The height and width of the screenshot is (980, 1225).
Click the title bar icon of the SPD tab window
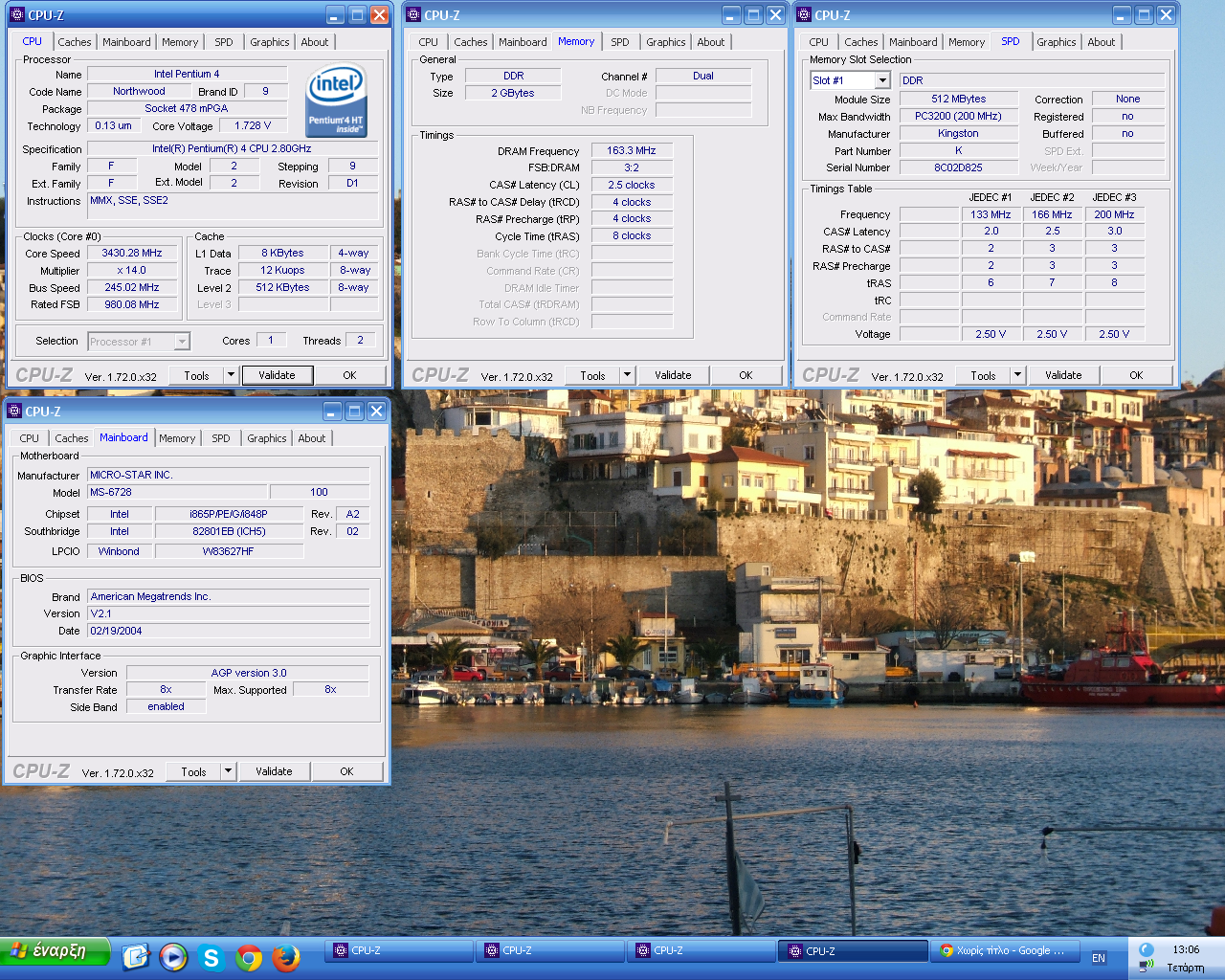coord(803,15)
